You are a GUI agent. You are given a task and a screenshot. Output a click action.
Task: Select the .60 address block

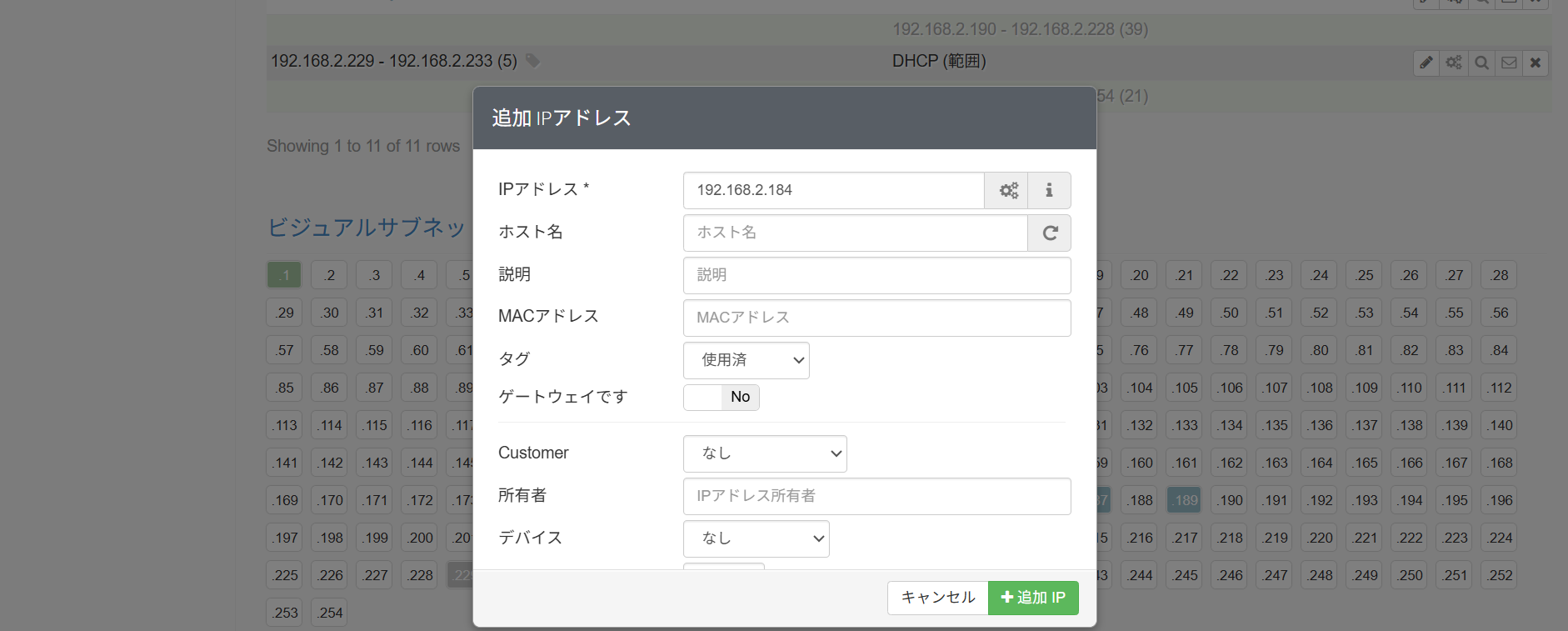point(419,350)
